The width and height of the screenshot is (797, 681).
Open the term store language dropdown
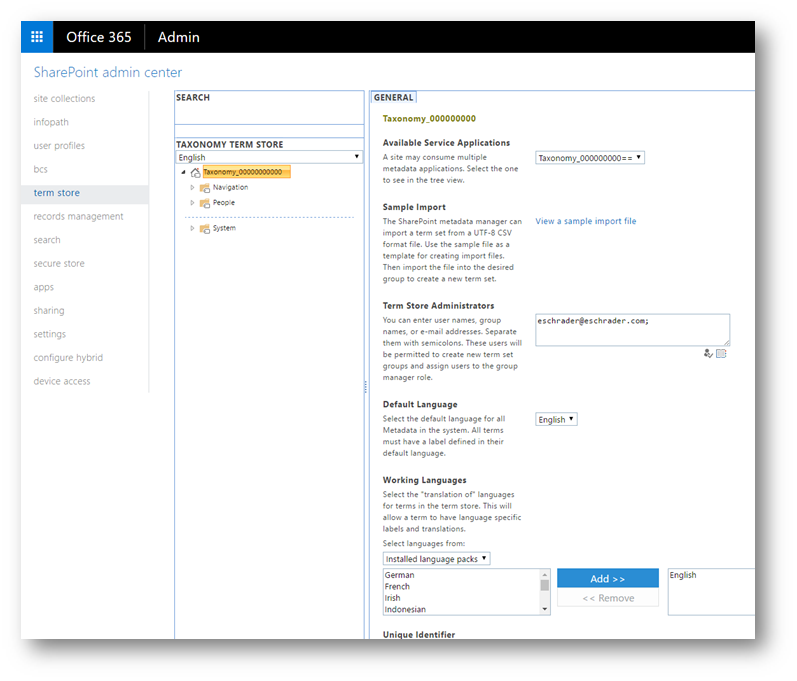[x=269, y=157]
